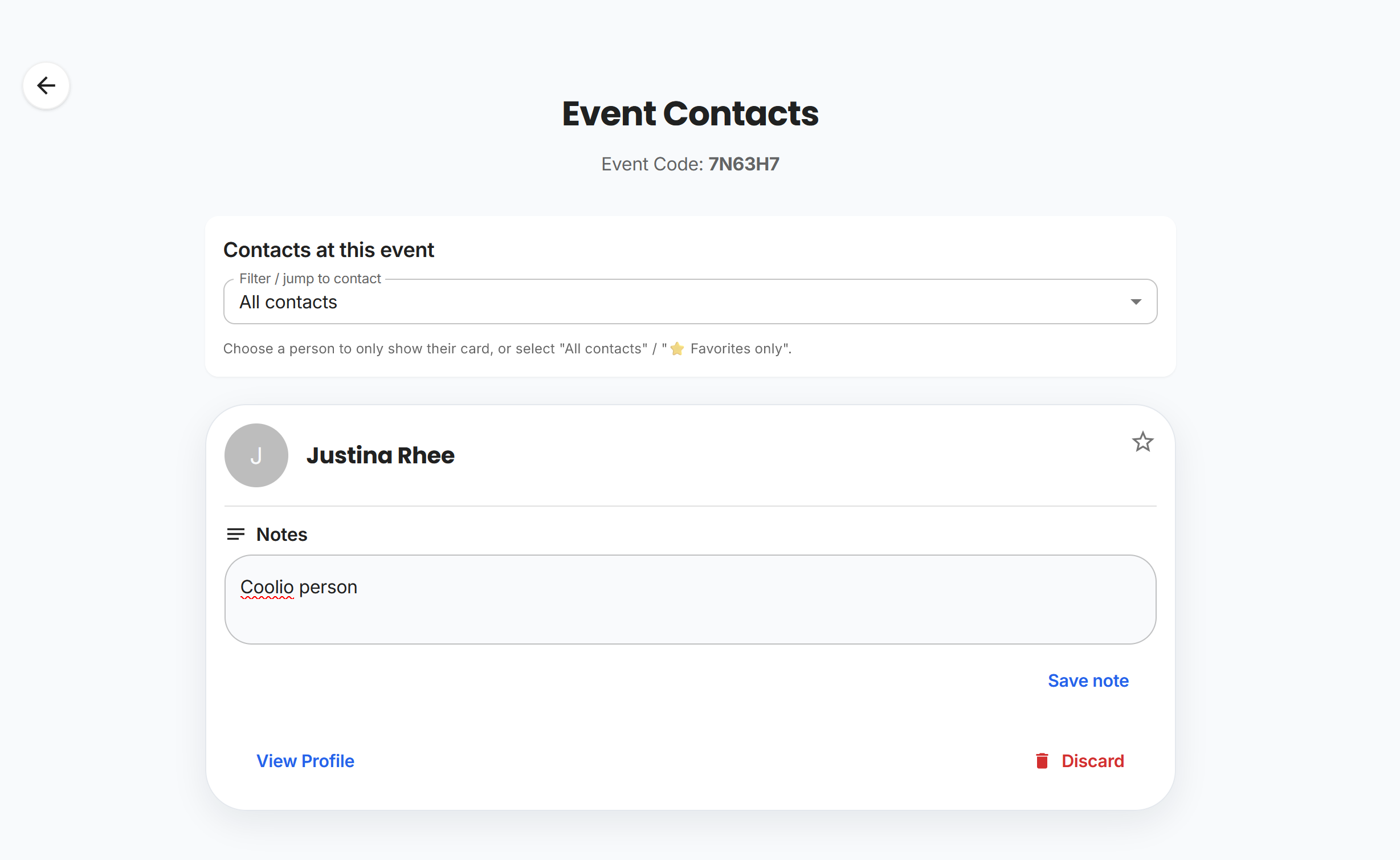The image size is (1400, 860).
Task: Open the All contacts combo box
Action: [x=690, y=301]
